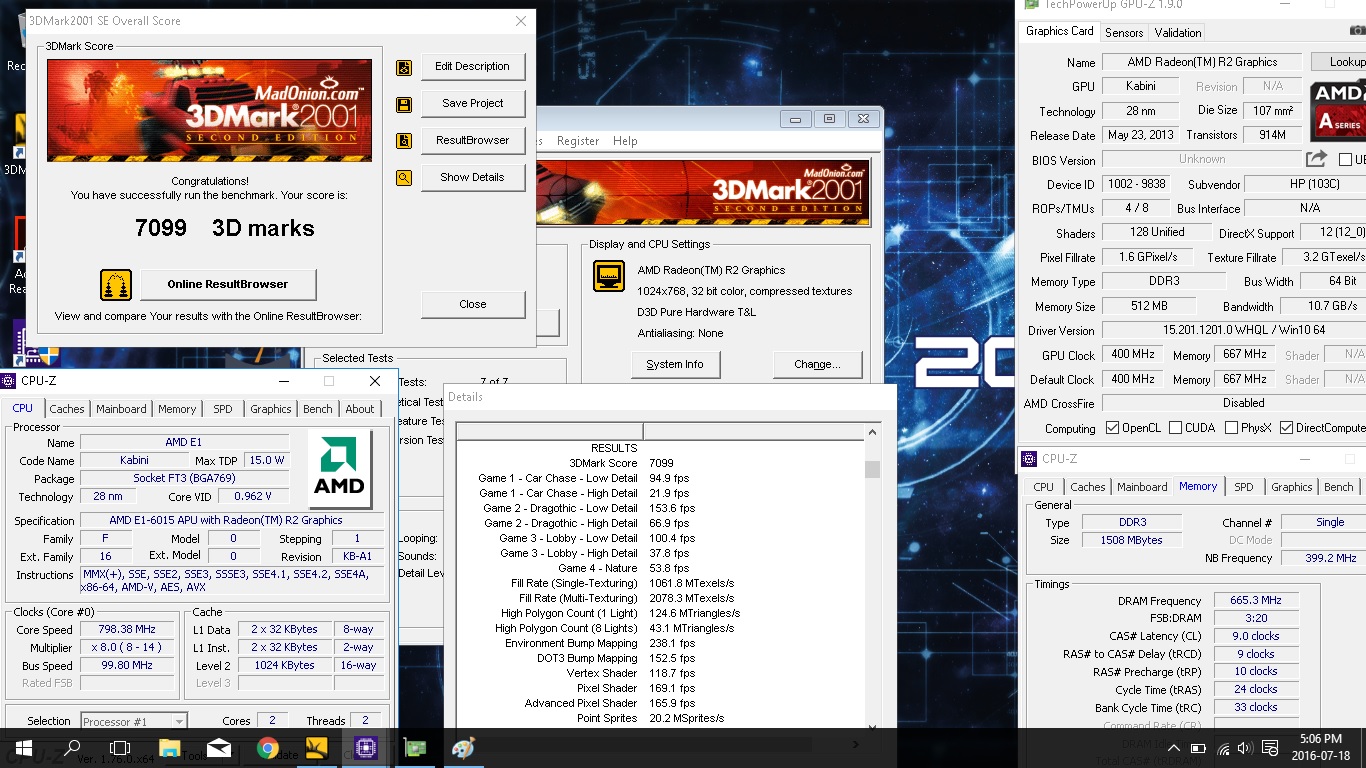Toggle the PhysX checkbox in GPU-Z

tap(1230, 428)
